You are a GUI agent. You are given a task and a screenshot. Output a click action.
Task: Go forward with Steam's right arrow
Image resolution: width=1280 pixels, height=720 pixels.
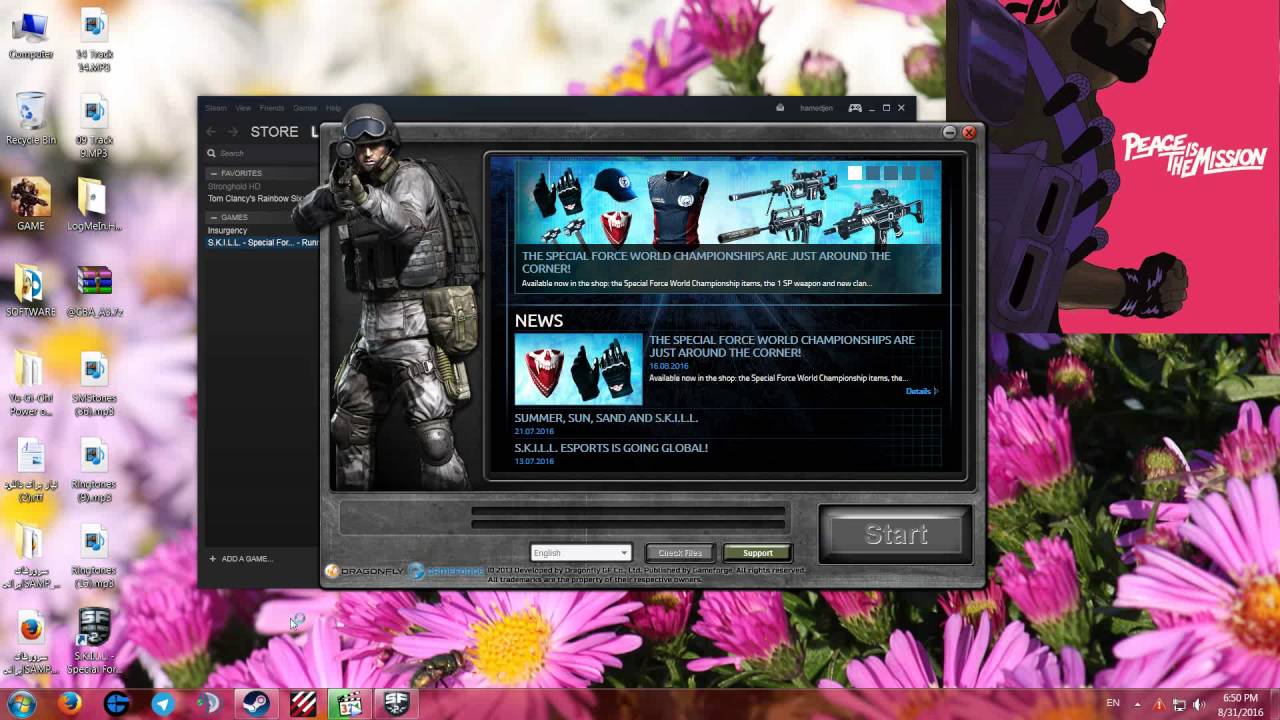233,132
